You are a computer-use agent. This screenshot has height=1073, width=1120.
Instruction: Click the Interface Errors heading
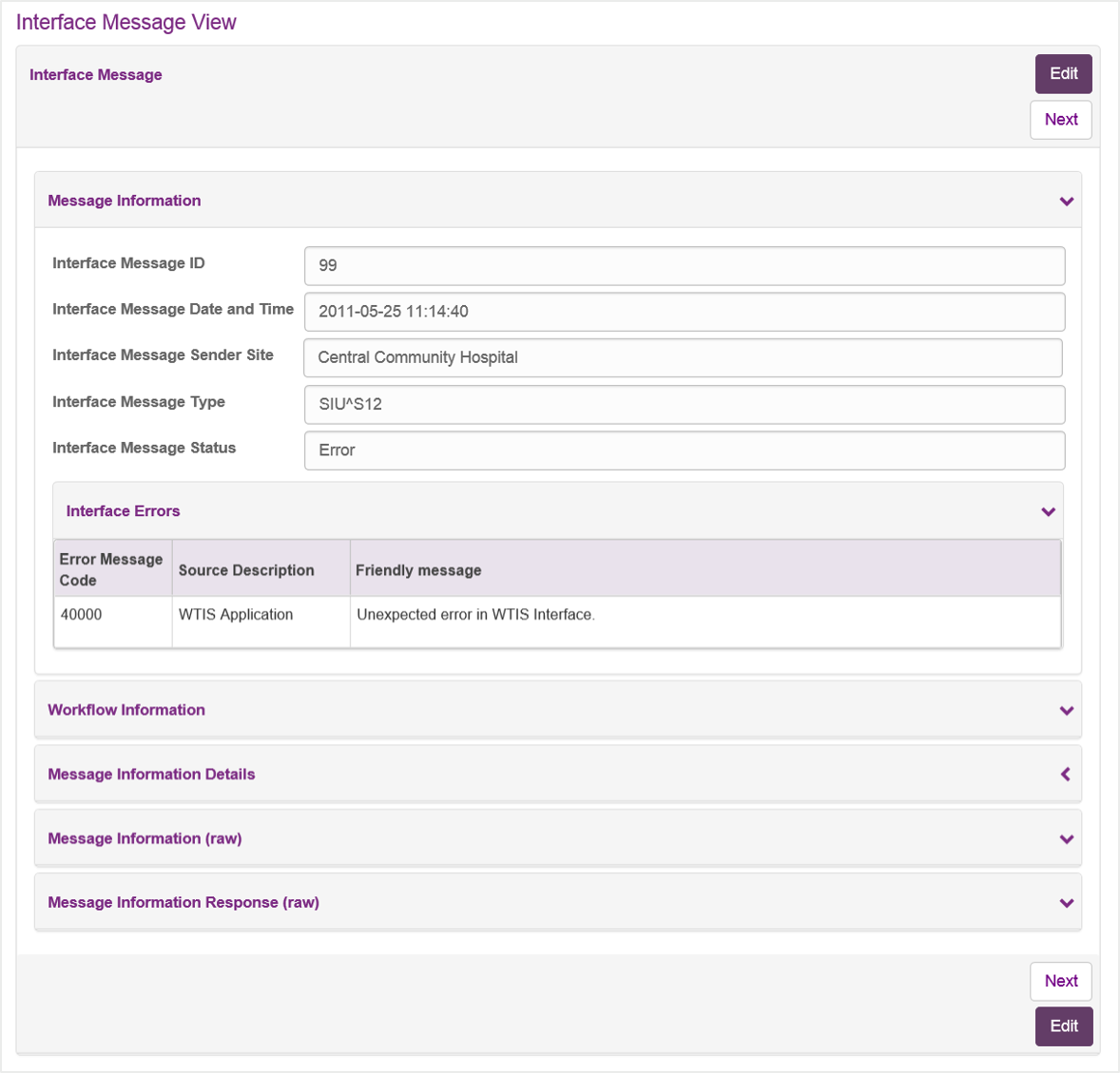(x=123, y=511)
